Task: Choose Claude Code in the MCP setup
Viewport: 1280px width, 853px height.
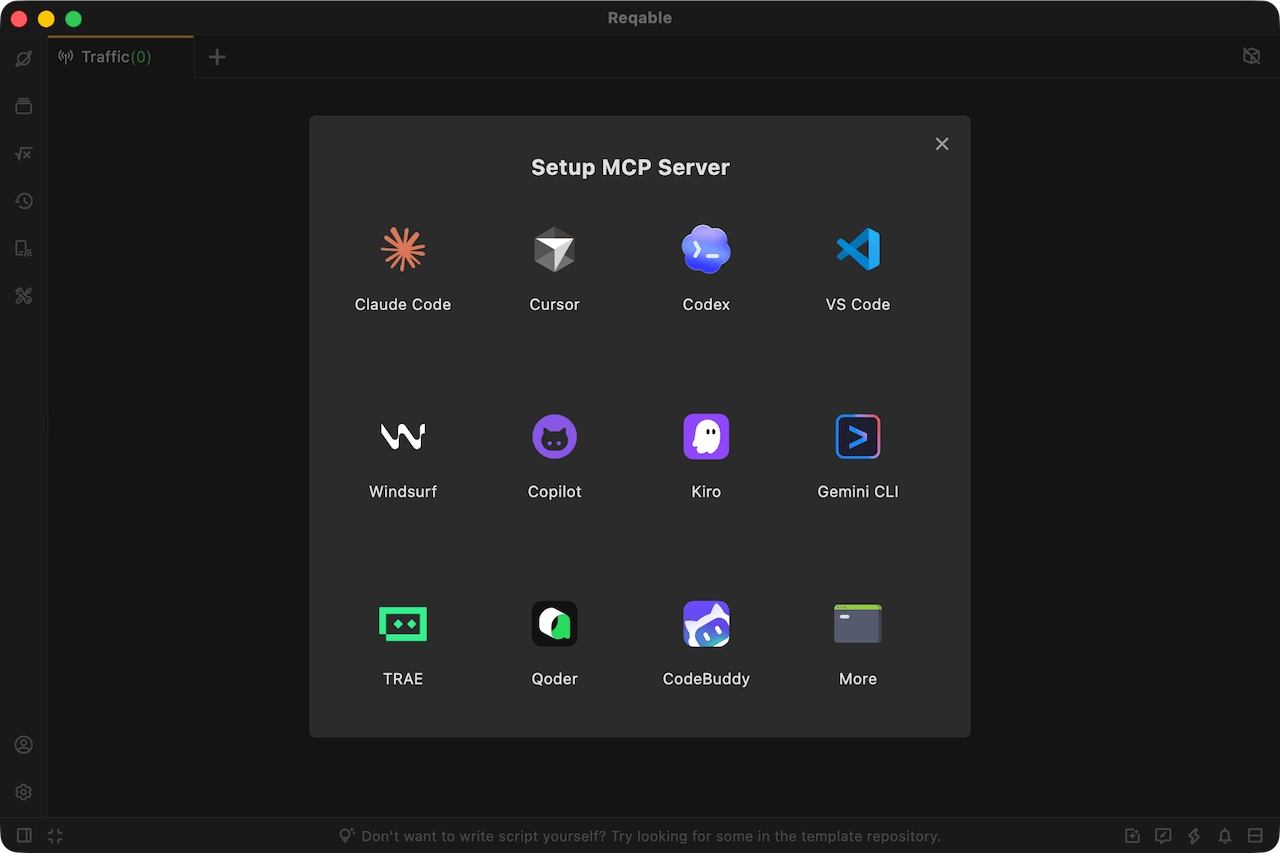Action: coord(403,268)
